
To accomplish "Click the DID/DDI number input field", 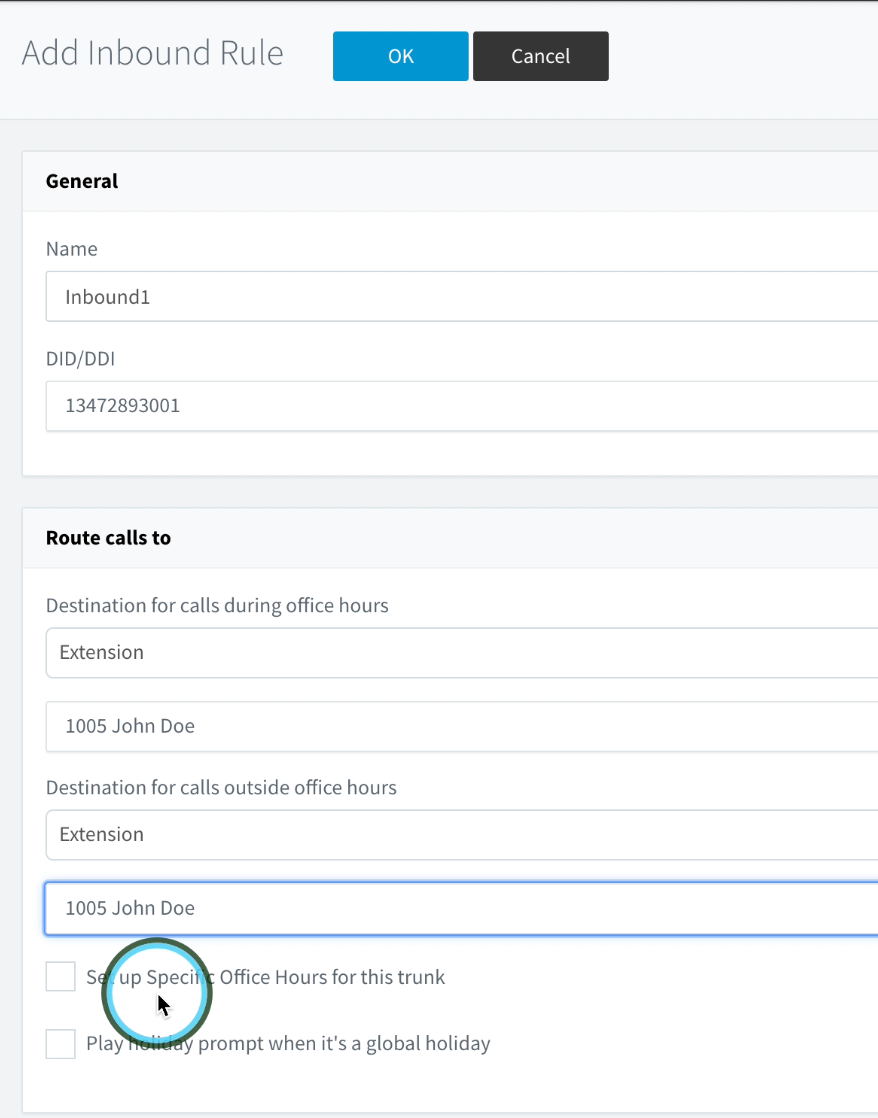I will click(x=460, y=406).
